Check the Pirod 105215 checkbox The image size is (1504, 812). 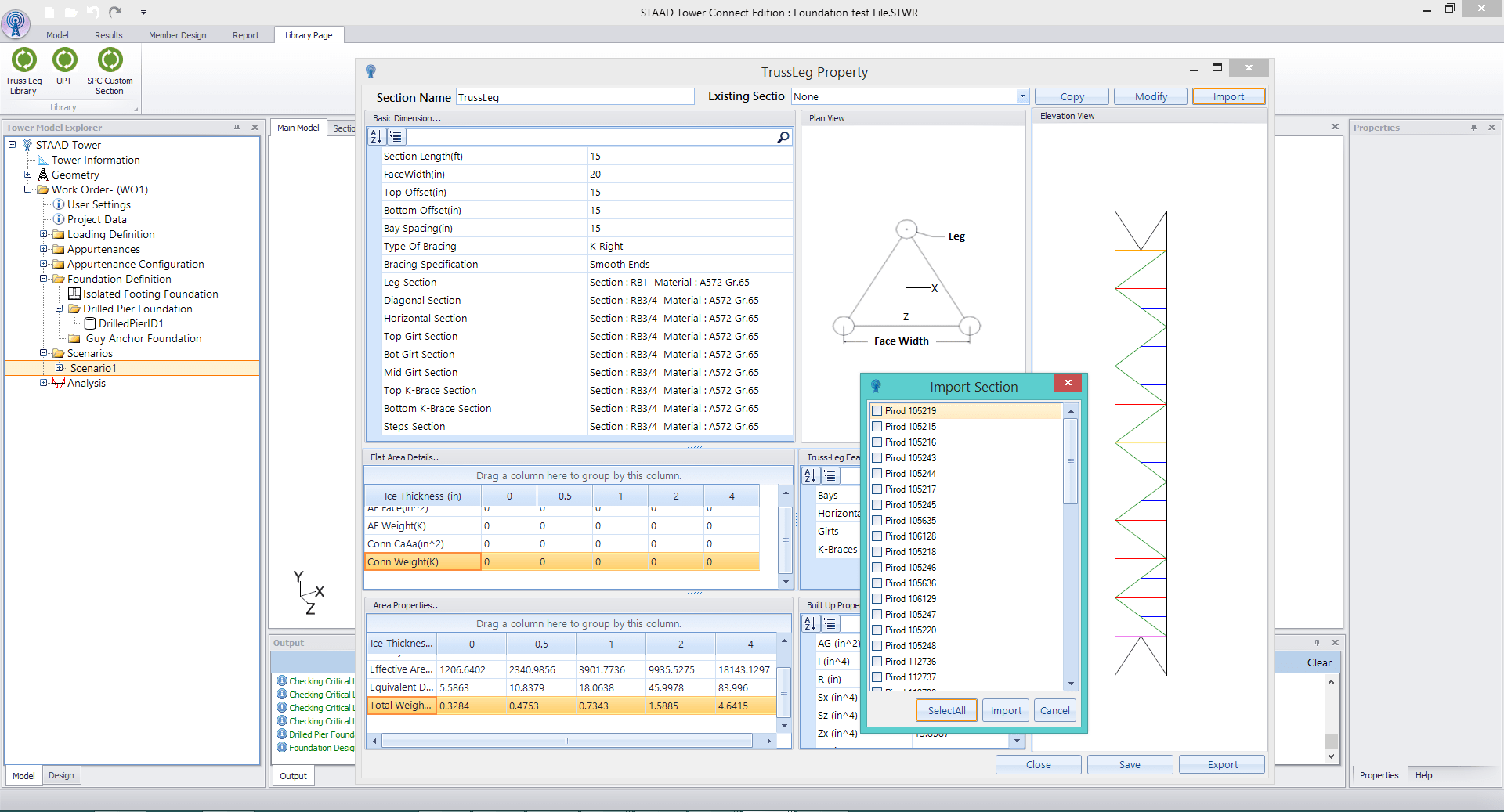click(877, 426)
